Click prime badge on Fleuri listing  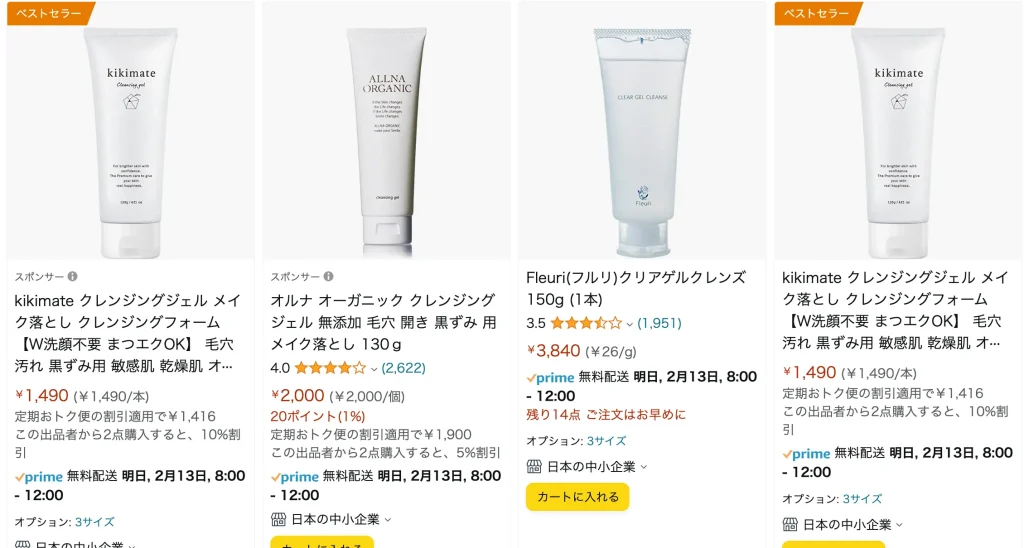[551, 378]
